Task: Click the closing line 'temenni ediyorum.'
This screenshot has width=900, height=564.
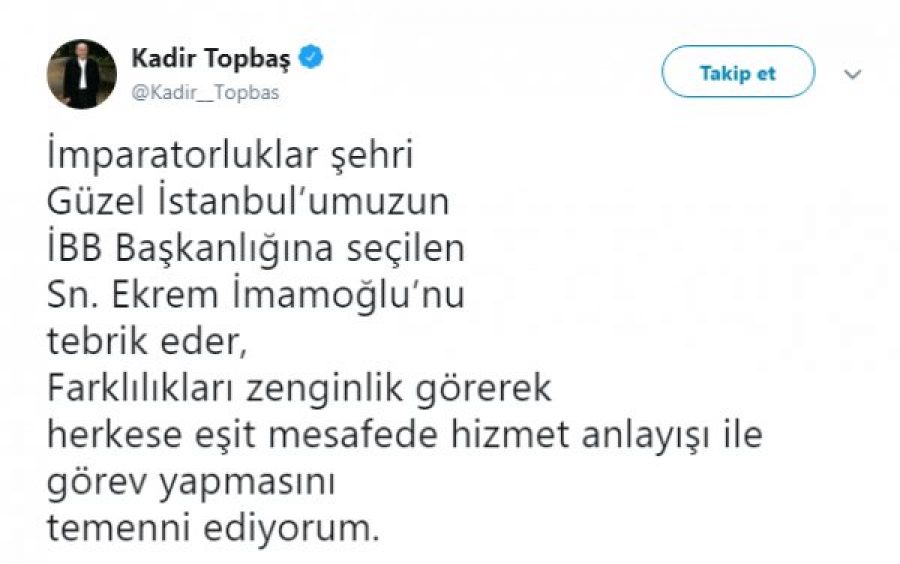Action: 214,526
